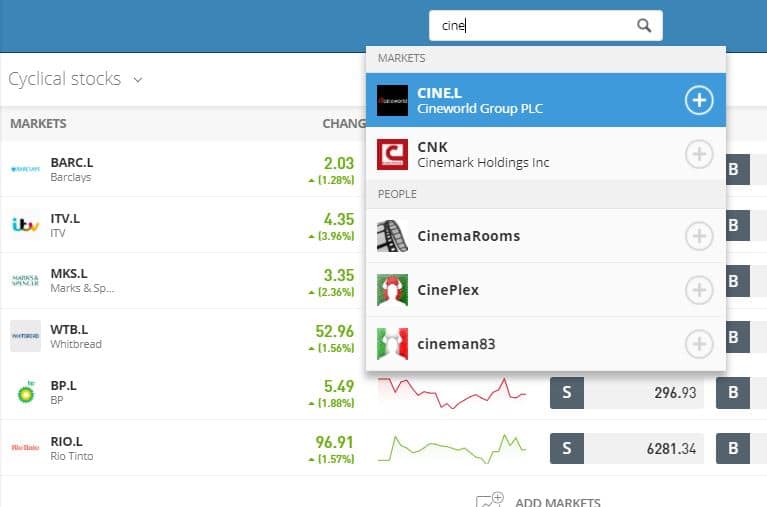Click the Barclays logo icon
This screenshot has width=767, height=507.
25,169
